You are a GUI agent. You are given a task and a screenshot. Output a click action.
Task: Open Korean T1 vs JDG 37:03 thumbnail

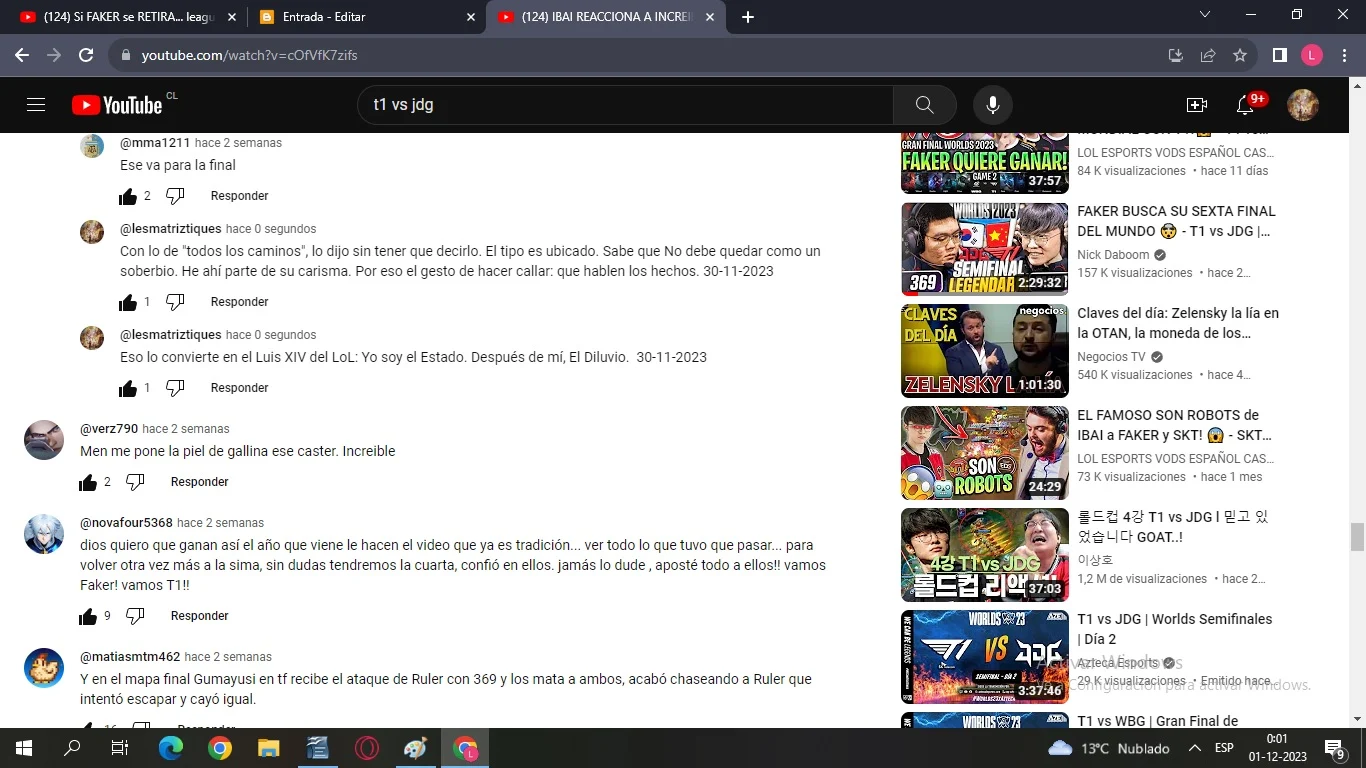tap(985, 555)
